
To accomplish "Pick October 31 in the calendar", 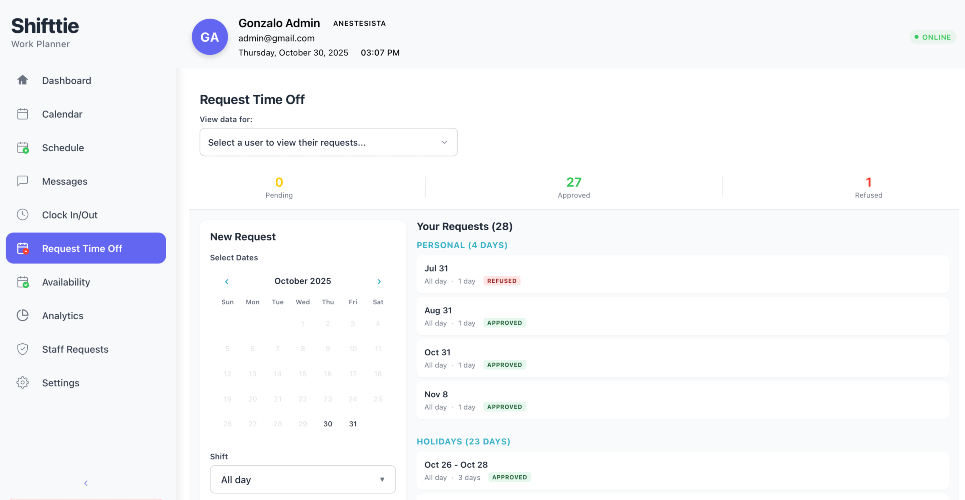I will [353, 424].
